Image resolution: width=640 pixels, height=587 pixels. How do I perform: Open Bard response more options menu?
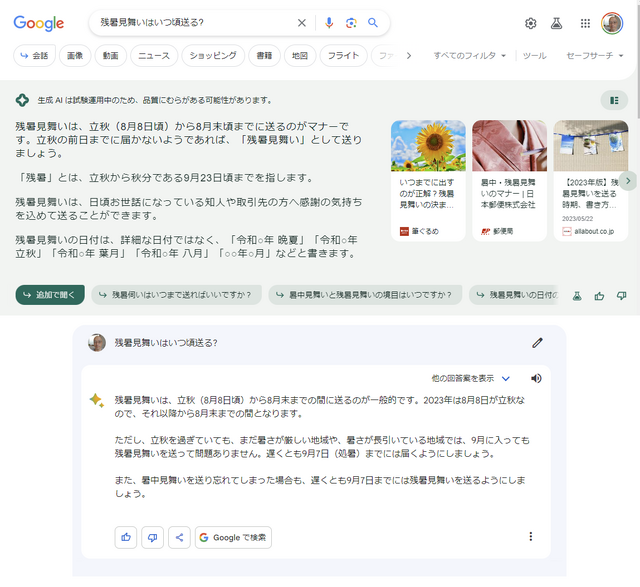tap(530, 537)
